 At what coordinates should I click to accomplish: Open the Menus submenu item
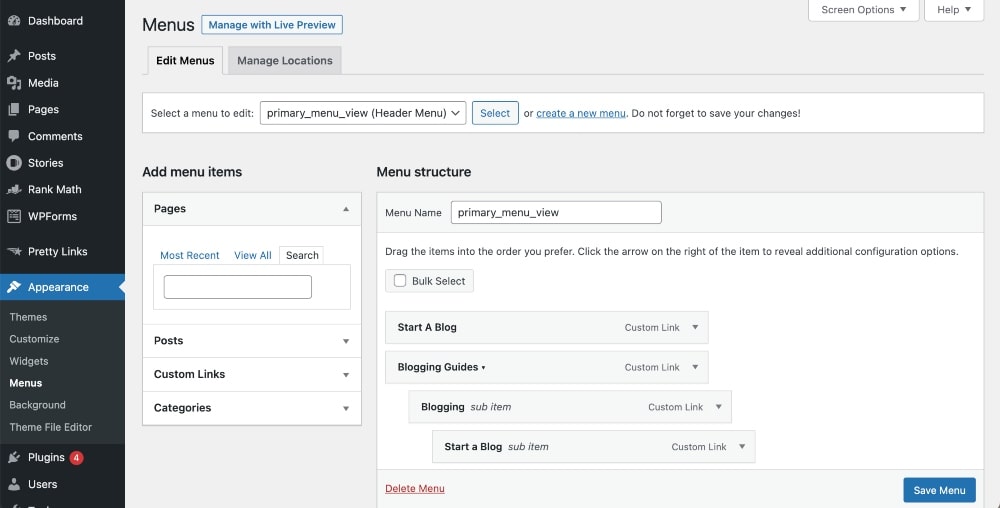26,383
